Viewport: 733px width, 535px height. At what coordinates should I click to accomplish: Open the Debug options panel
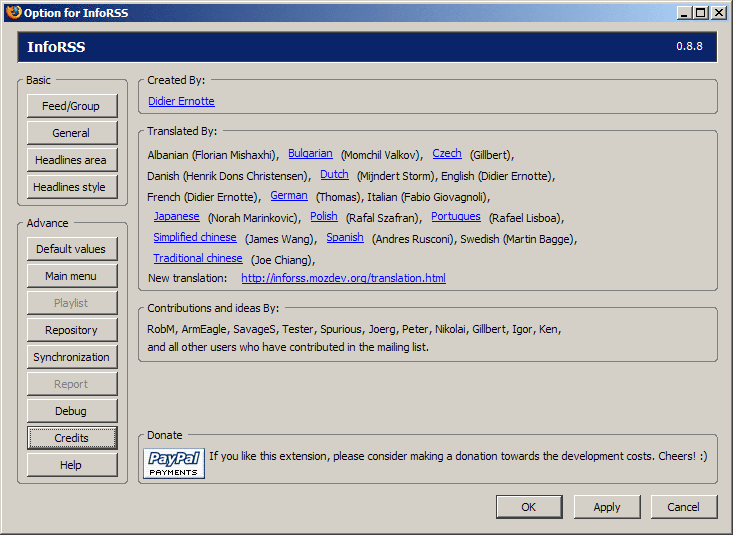click(x=72, y=411)
